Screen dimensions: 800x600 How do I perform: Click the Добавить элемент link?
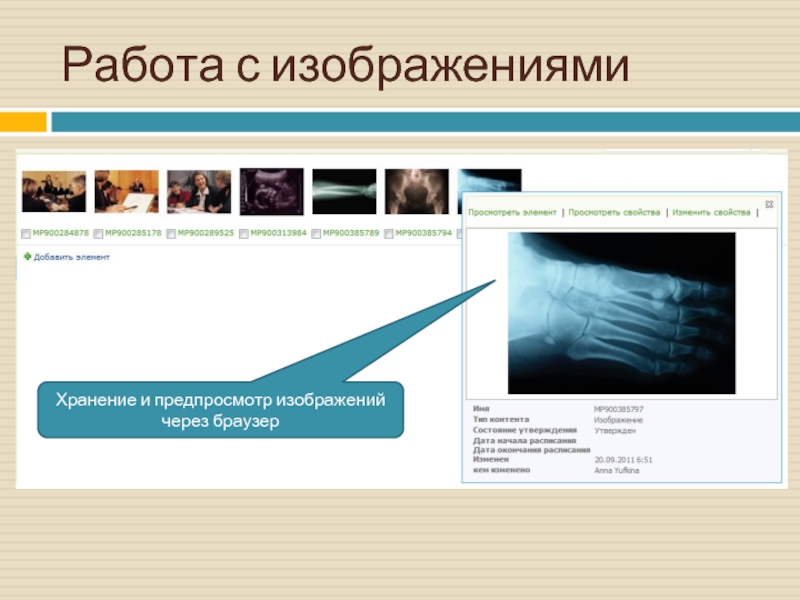pyautogui.click(x=71, y=257)
